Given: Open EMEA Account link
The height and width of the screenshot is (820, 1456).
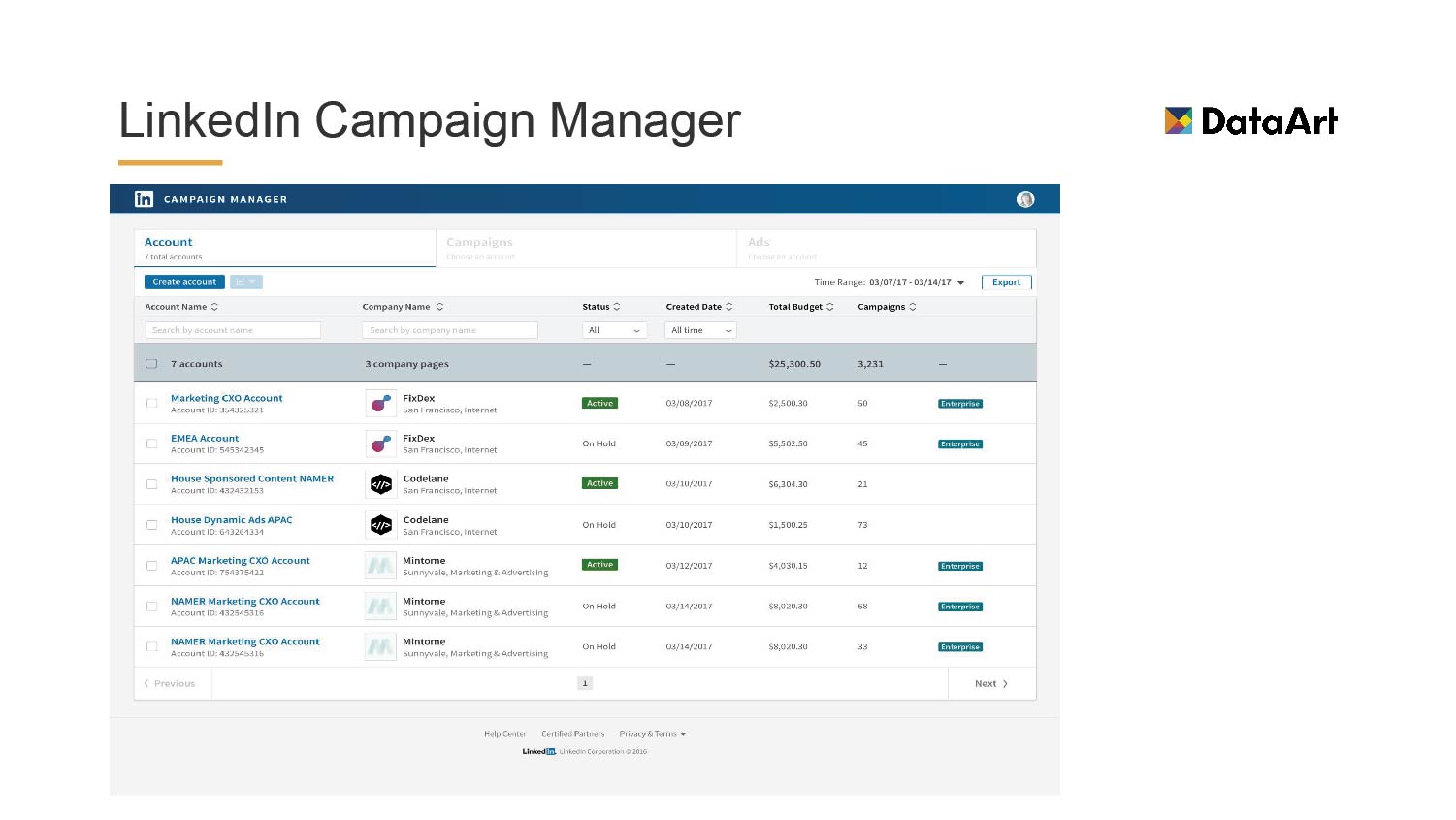Looking at the screenshot, I should 205,439.
